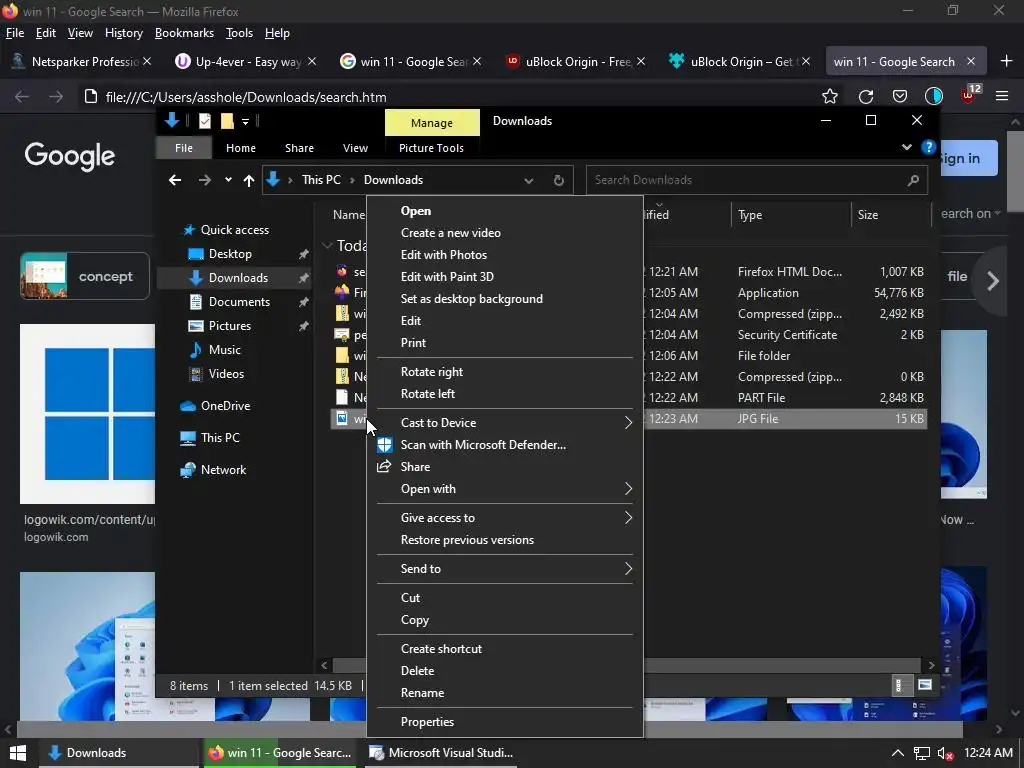Open recent locations dropdown arrow
Viewport: 1024px width, 768px height.
coord(228,180)
